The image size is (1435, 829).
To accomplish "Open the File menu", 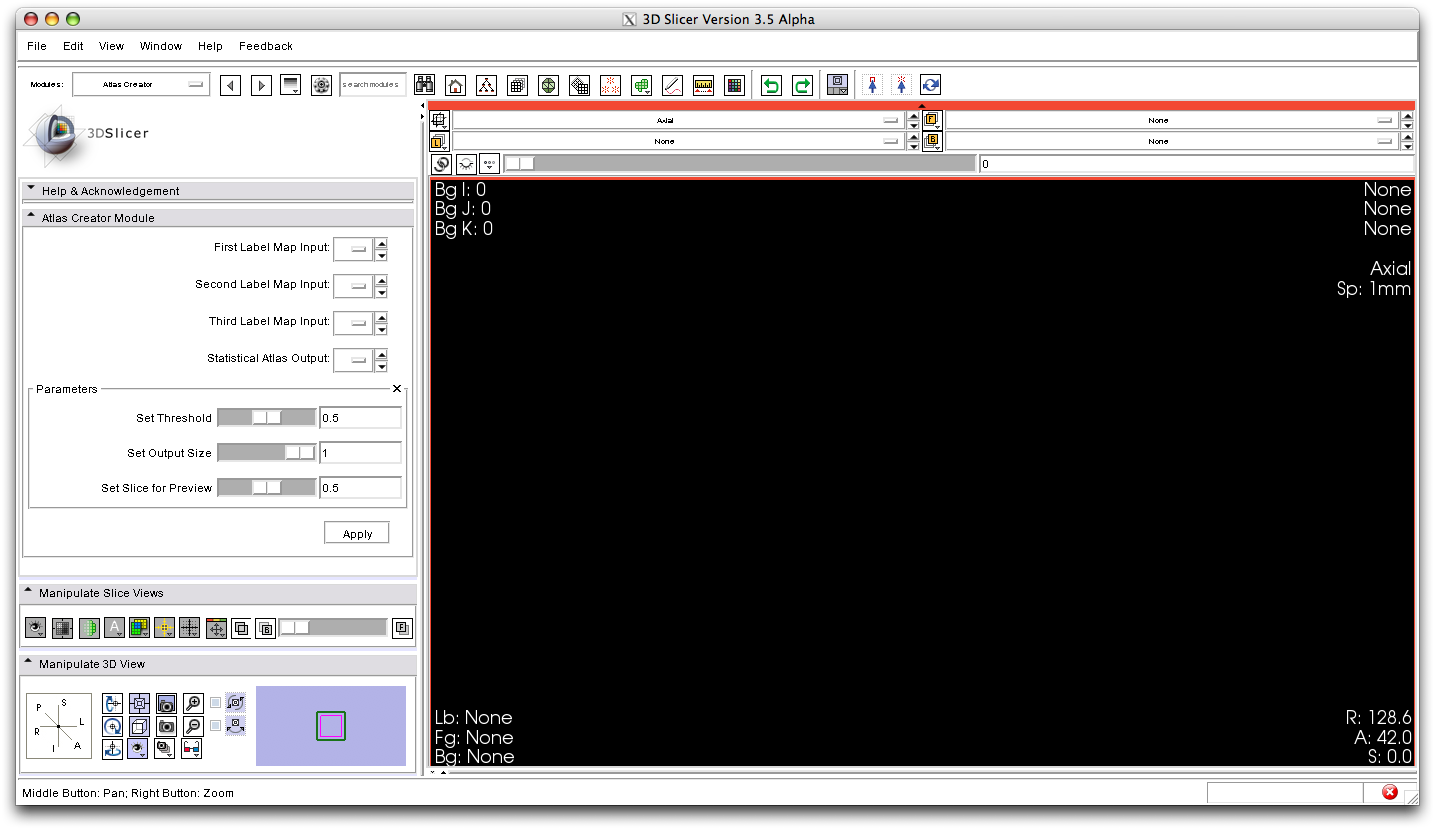I will coord(37,46).
